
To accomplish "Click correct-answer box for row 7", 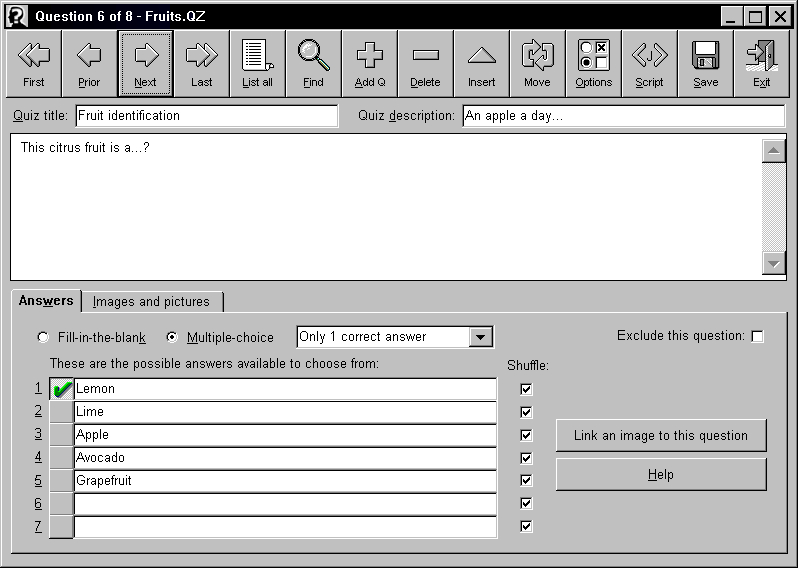I will click(62, 526).
